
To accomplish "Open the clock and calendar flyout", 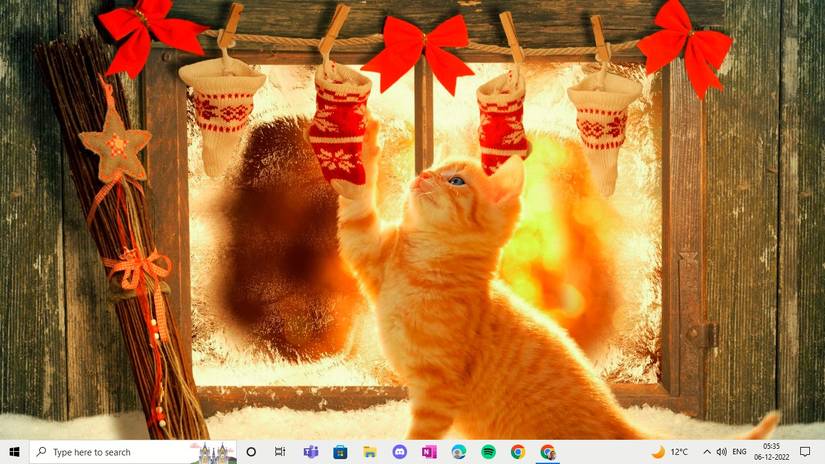I will click(771, 452).
